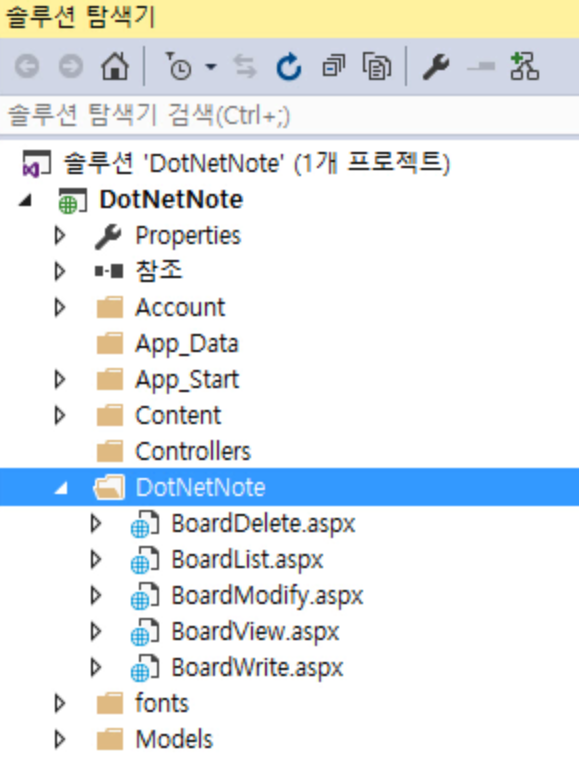Select the Content folder label

[x=178, y=416]
